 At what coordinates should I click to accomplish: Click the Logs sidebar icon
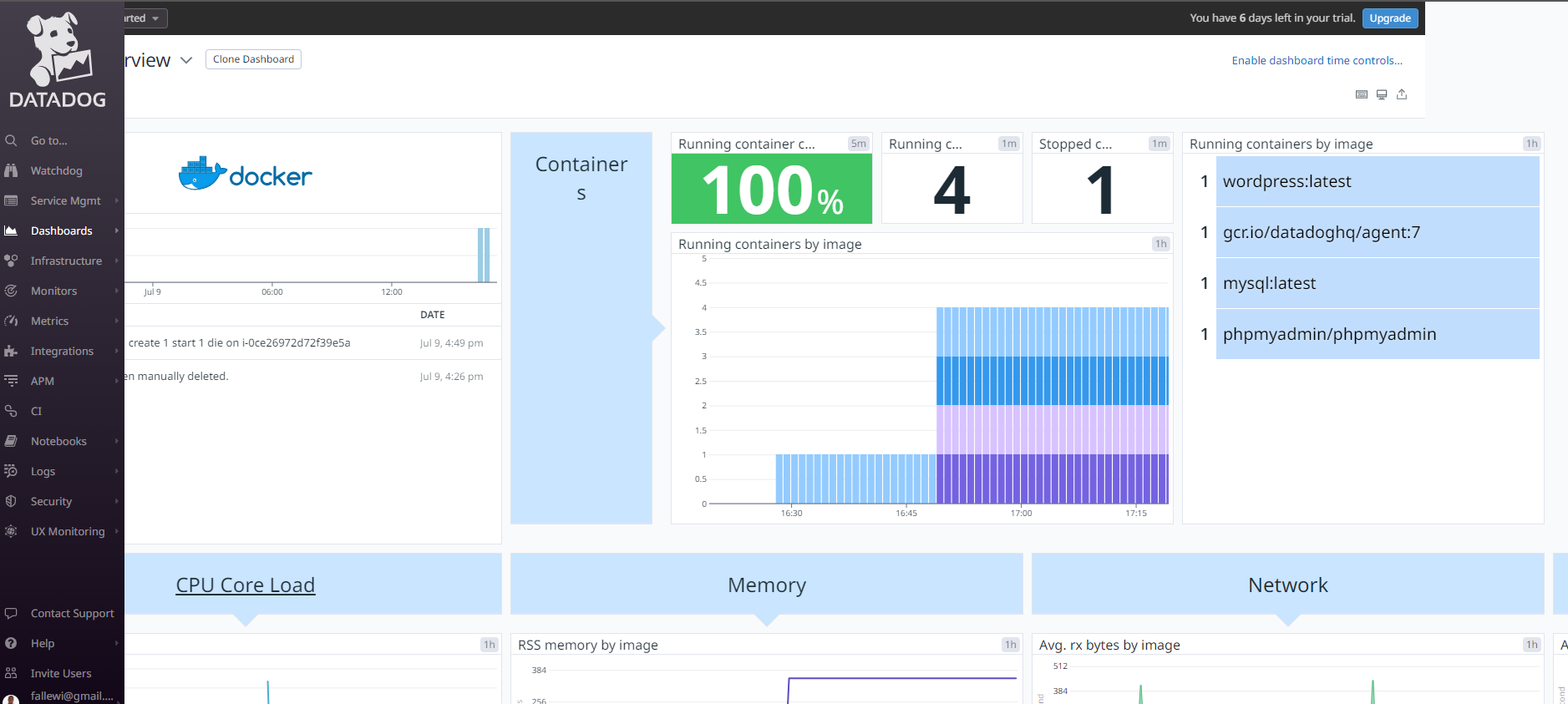pos(11,471)
